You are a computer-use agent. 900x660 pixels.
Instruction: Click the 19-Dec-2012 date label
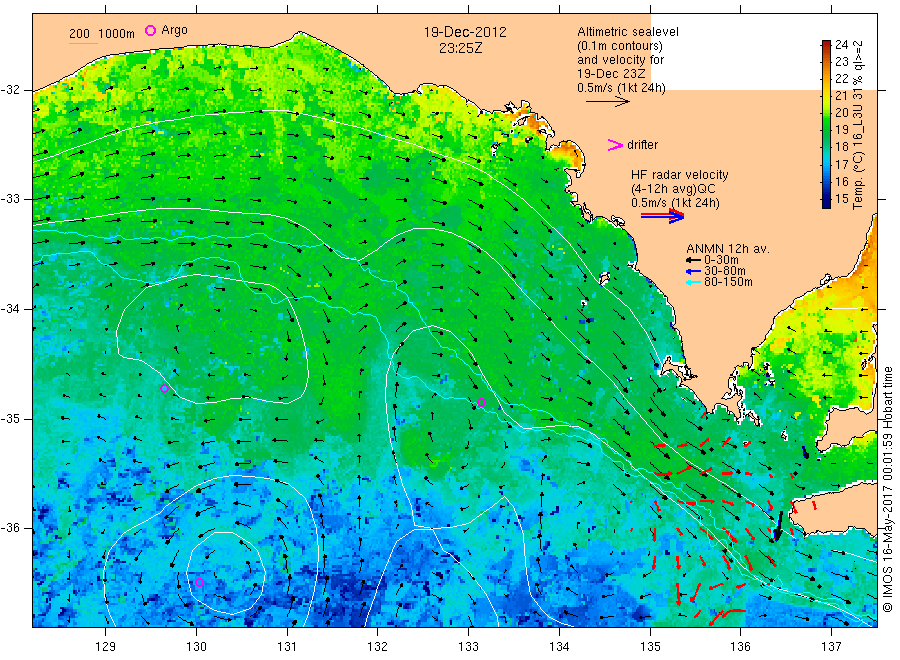click(465, 32)
